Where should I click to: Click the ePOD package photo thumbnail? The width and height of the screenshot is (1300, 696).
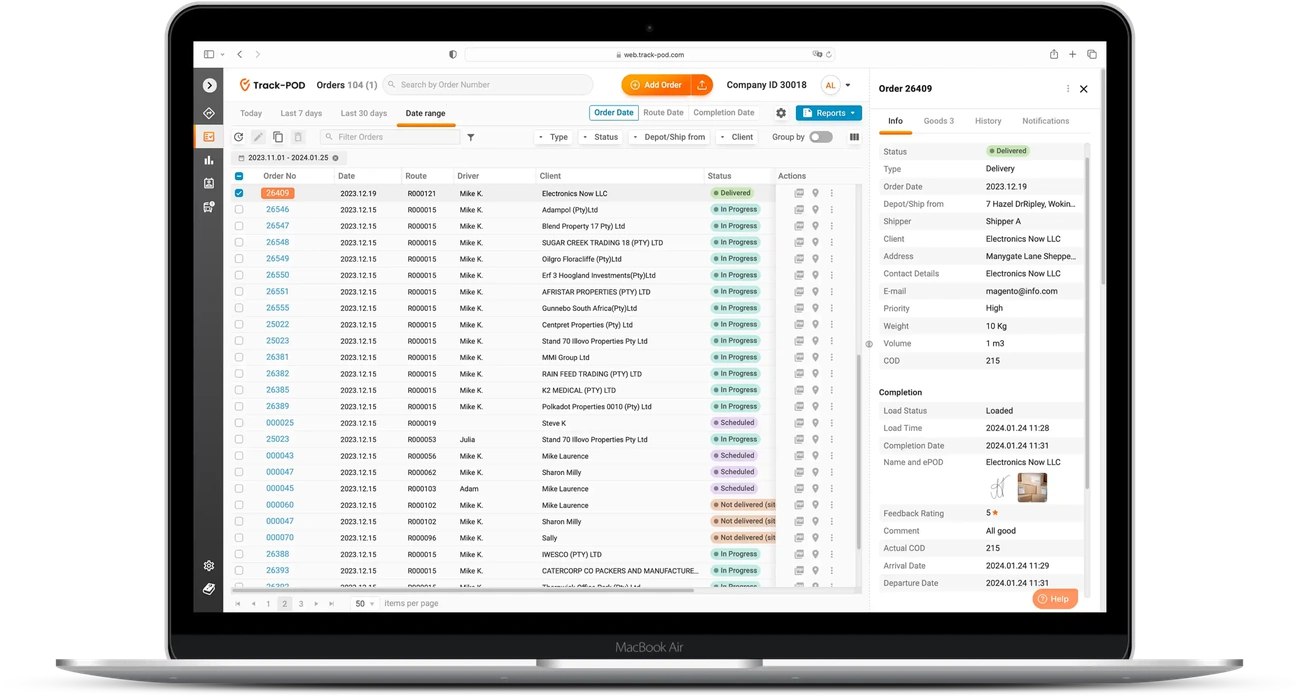point(1032,487)
